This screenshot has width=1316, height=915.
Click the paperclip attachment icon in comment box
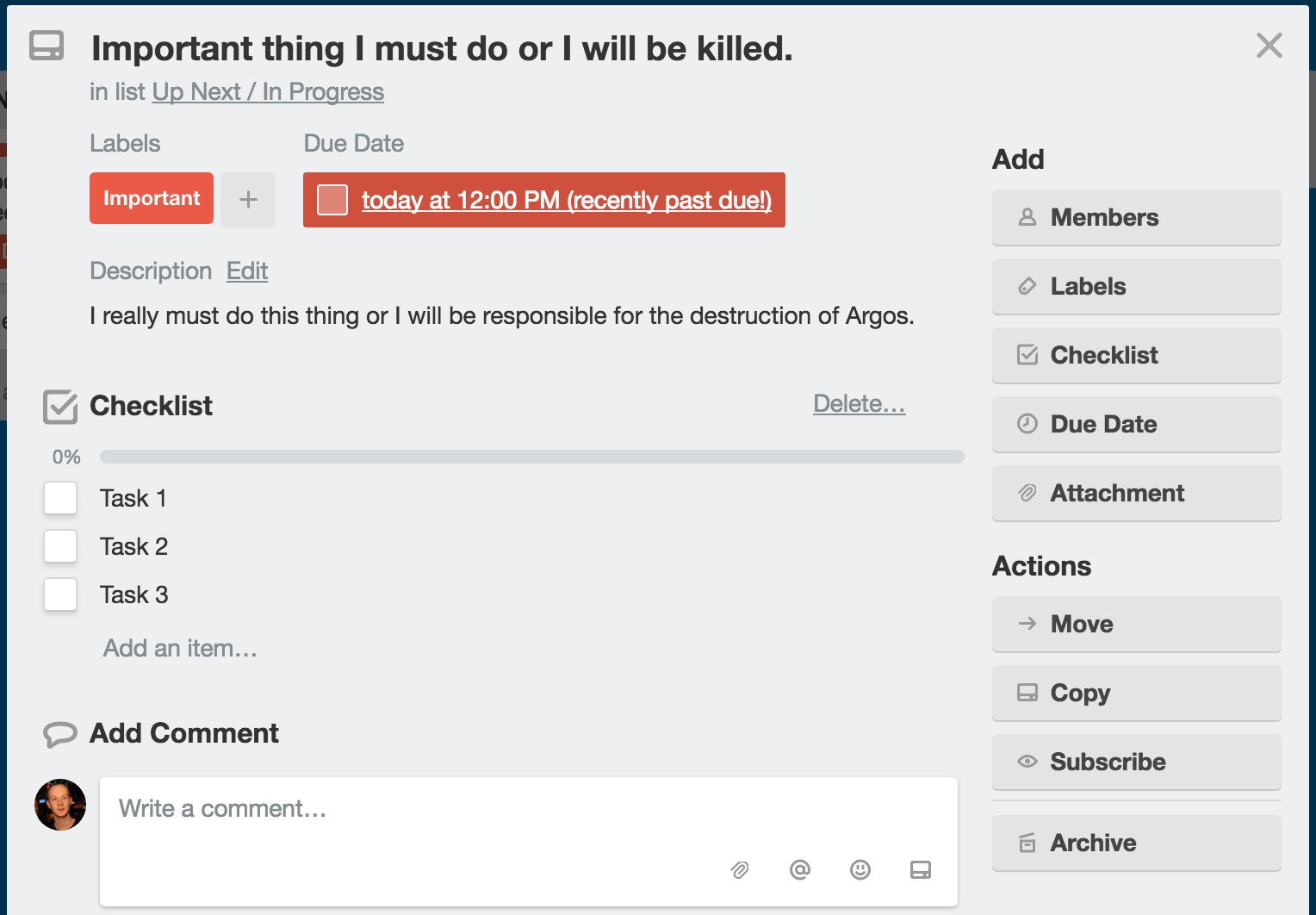coord(739,870)
